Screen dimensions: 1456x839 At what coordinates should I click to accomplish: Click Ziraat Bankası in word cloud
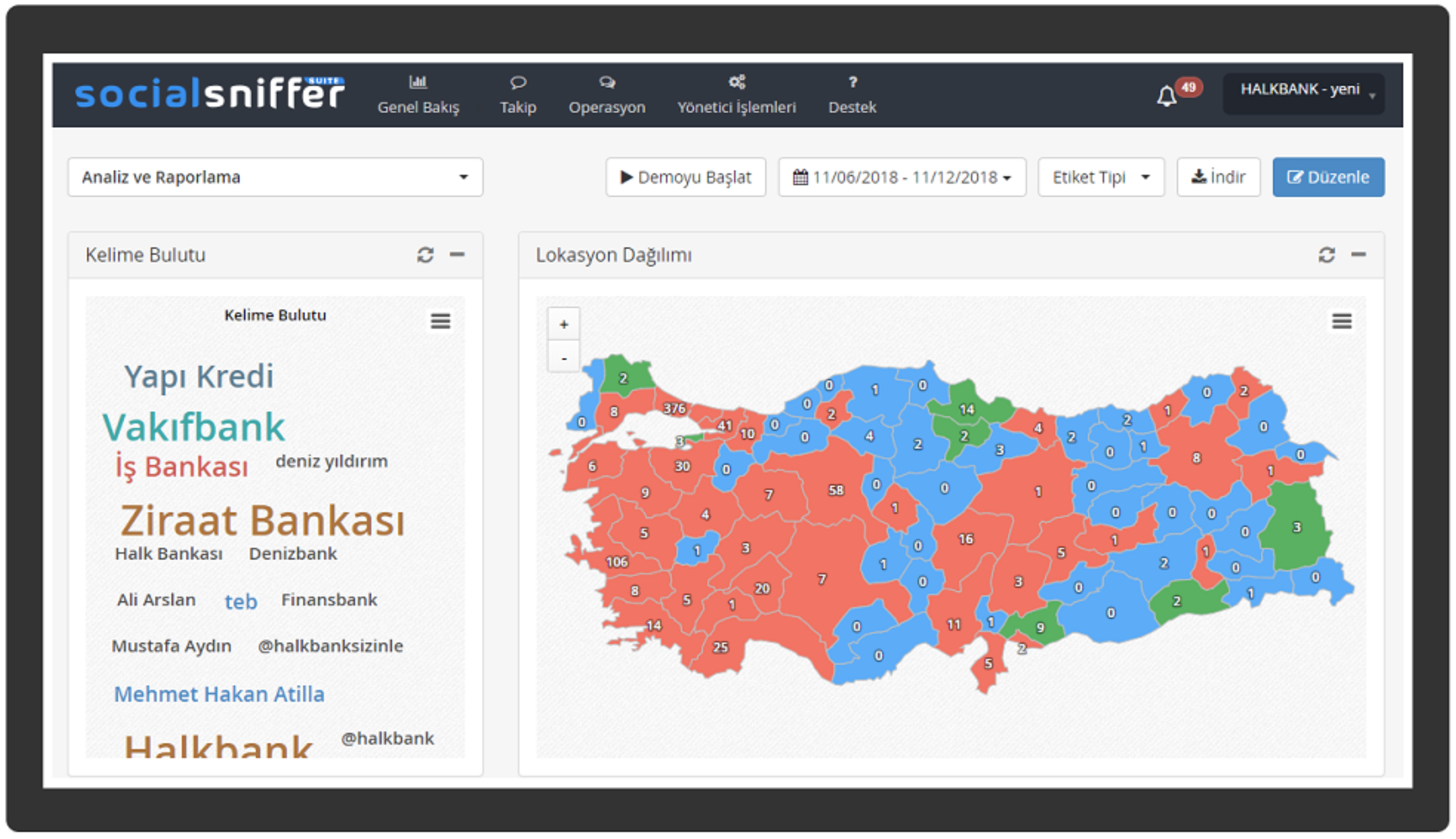coord(262,520)
